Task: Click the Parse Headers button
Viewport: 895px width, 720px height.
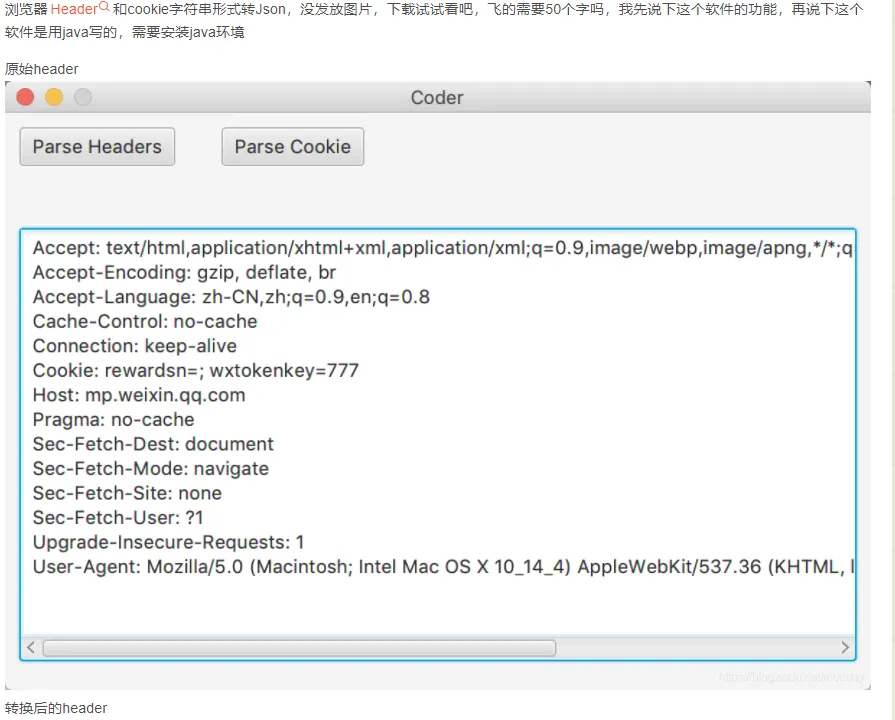Action: click(97, 147)
